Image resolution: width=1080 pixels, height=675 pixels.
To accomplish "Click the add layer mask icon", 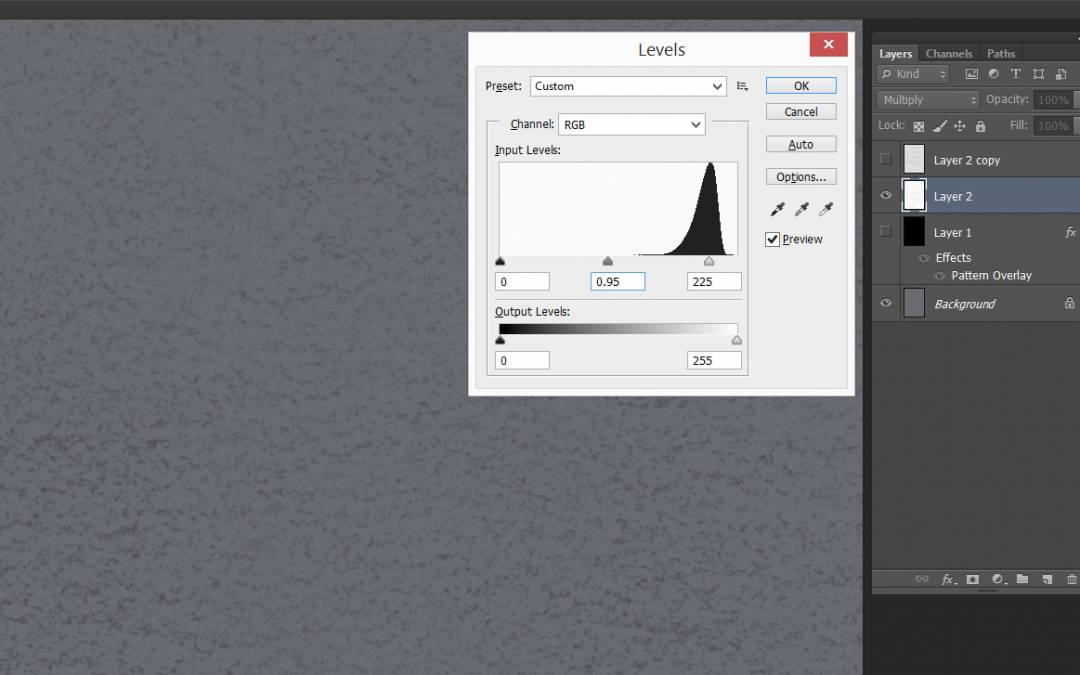I will pyautogui.click(x=972, y=579).
